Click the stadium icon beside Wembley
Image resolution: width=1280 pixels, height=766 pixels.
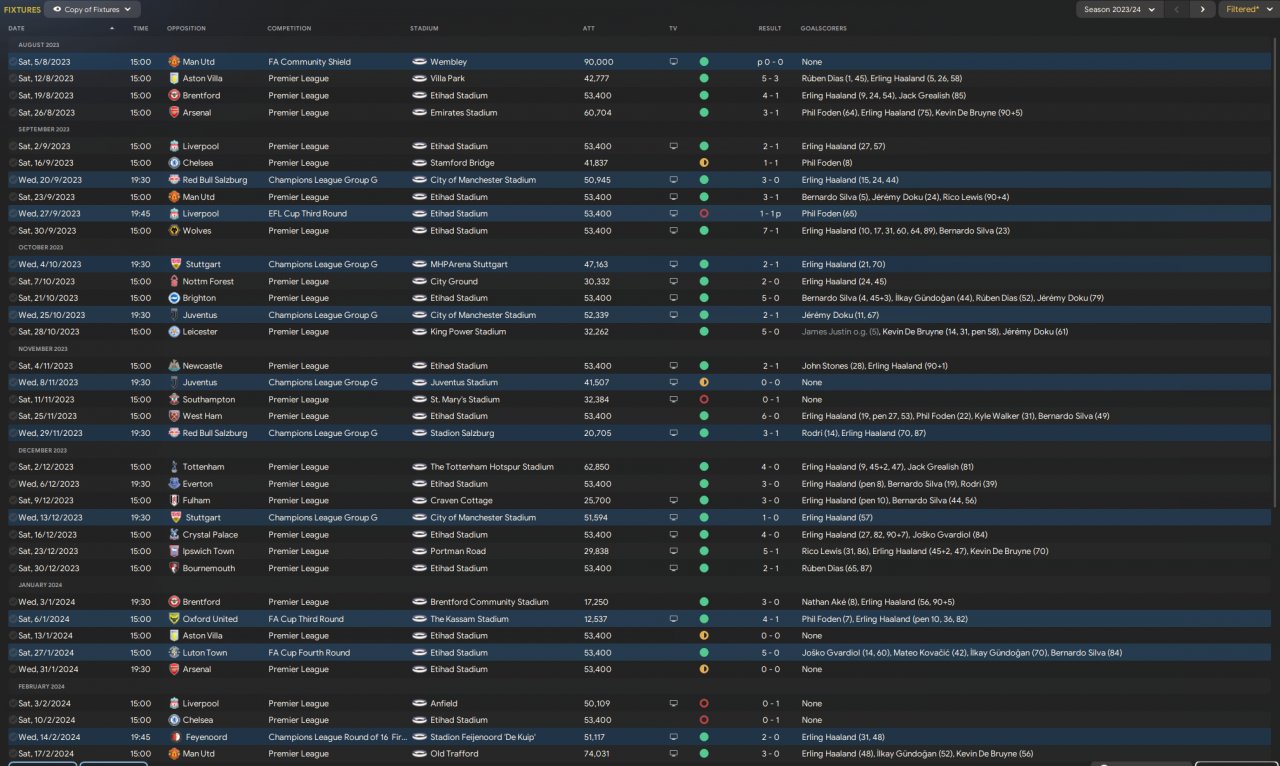(420, 62)
